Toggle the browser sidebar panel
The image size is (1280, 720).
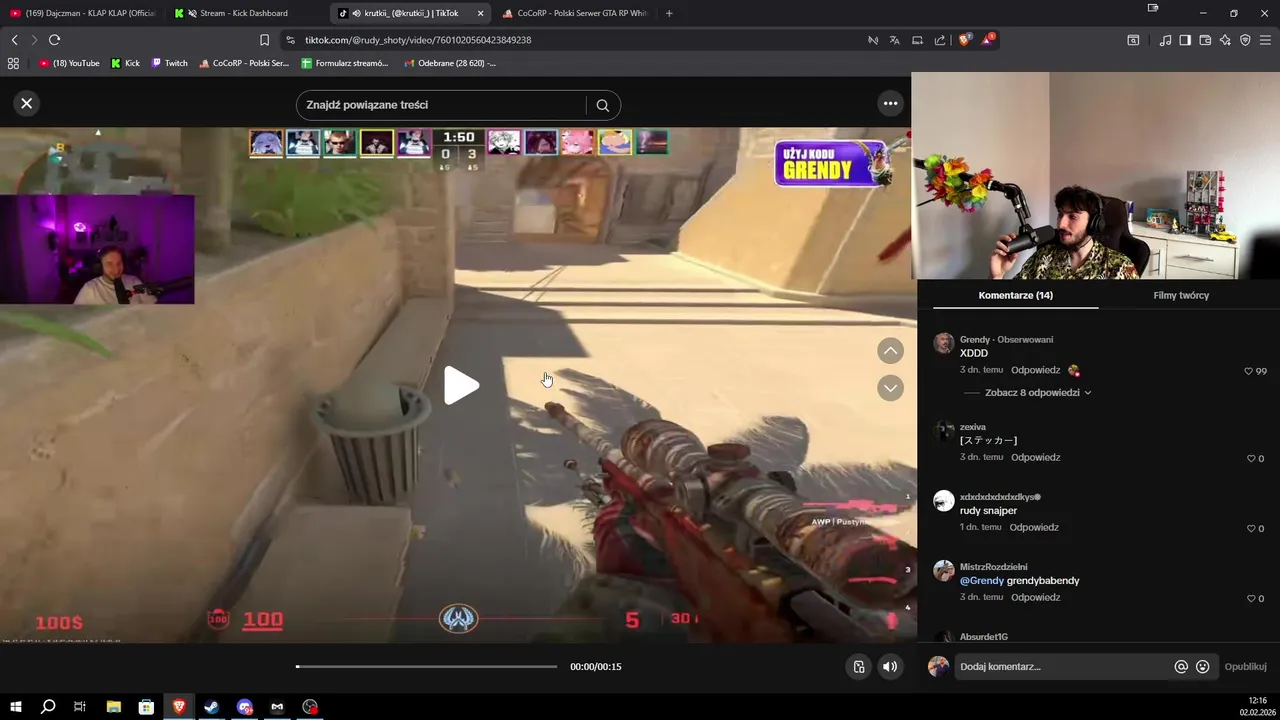coord(1185,40)
